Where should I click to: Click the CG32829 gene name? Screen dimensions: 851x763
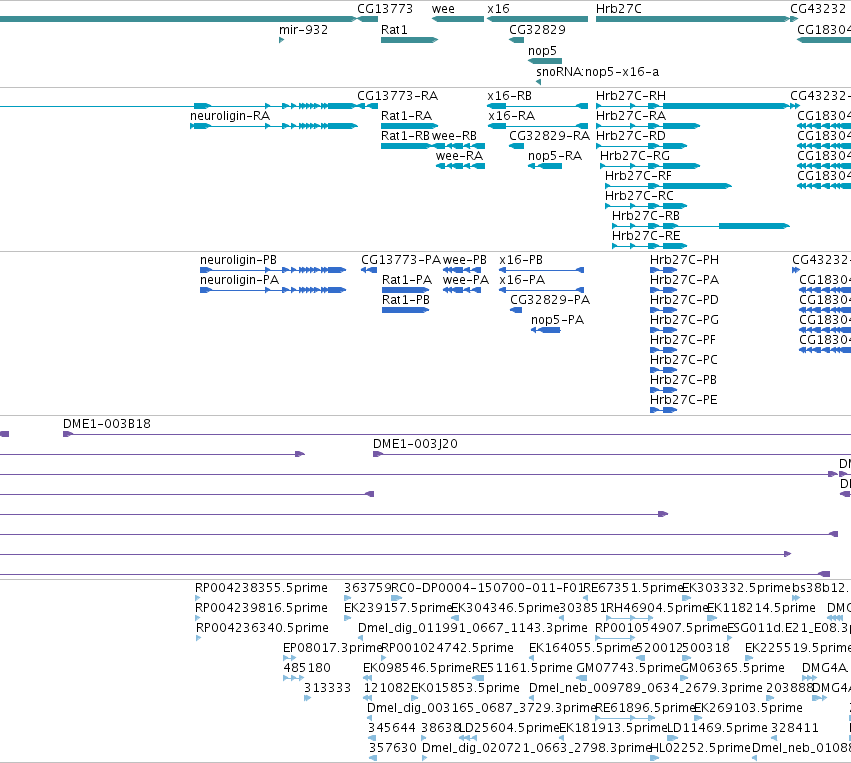click(x=537, y=30)
